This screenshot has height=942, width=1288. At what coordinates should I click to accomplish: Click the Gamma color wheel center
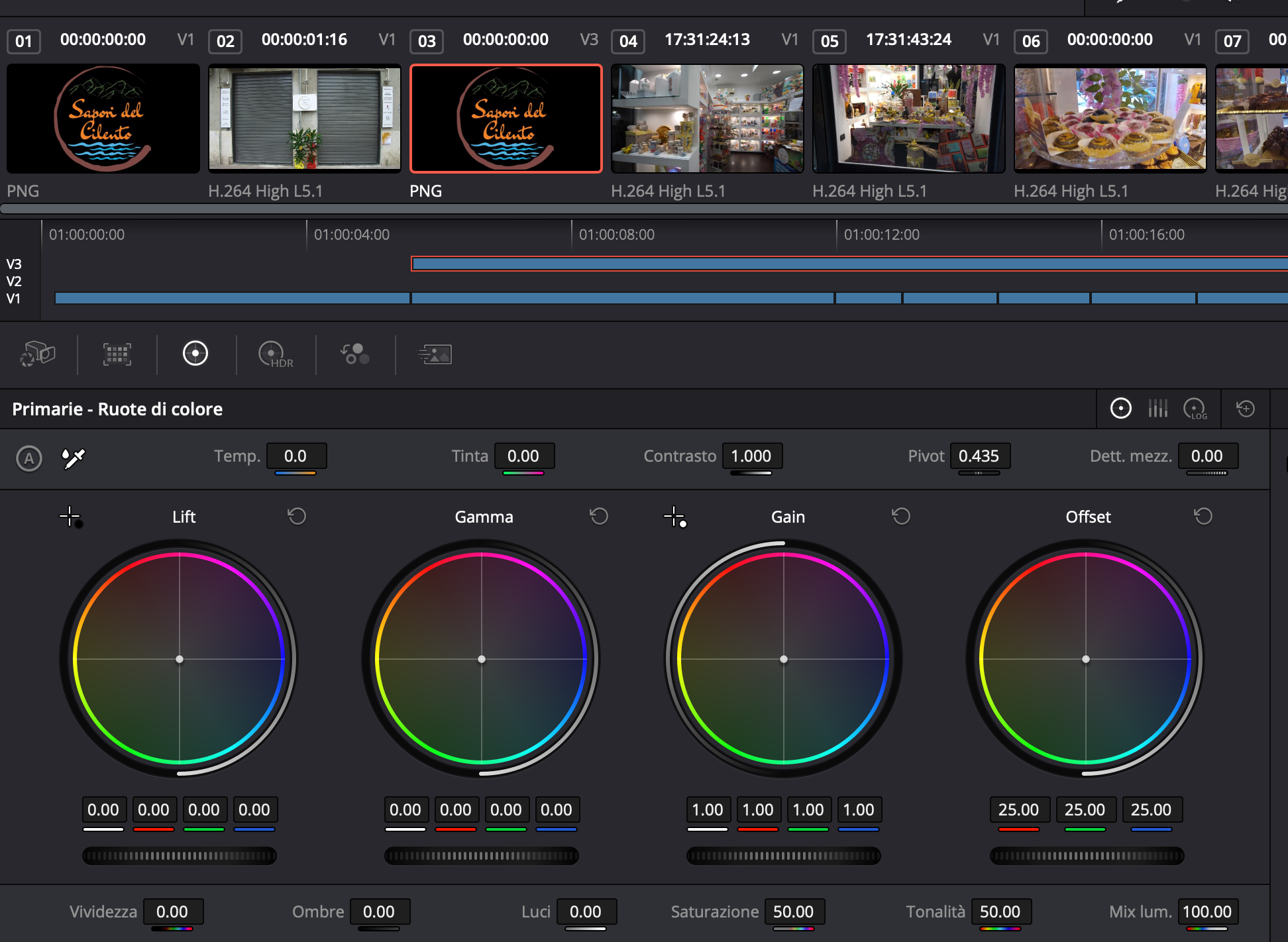coord(482,659)
